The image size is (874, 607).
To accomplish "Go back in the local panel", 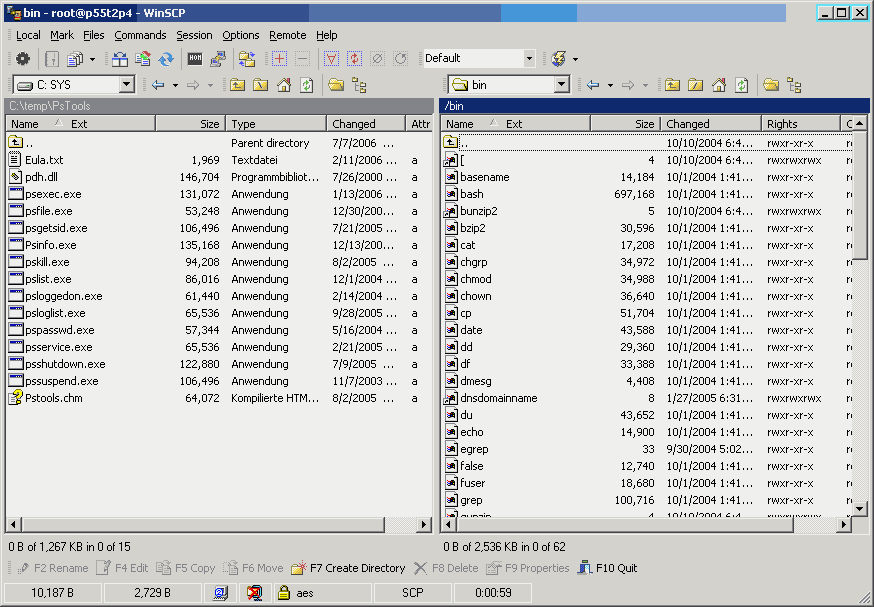I will [x=158, y=85].
